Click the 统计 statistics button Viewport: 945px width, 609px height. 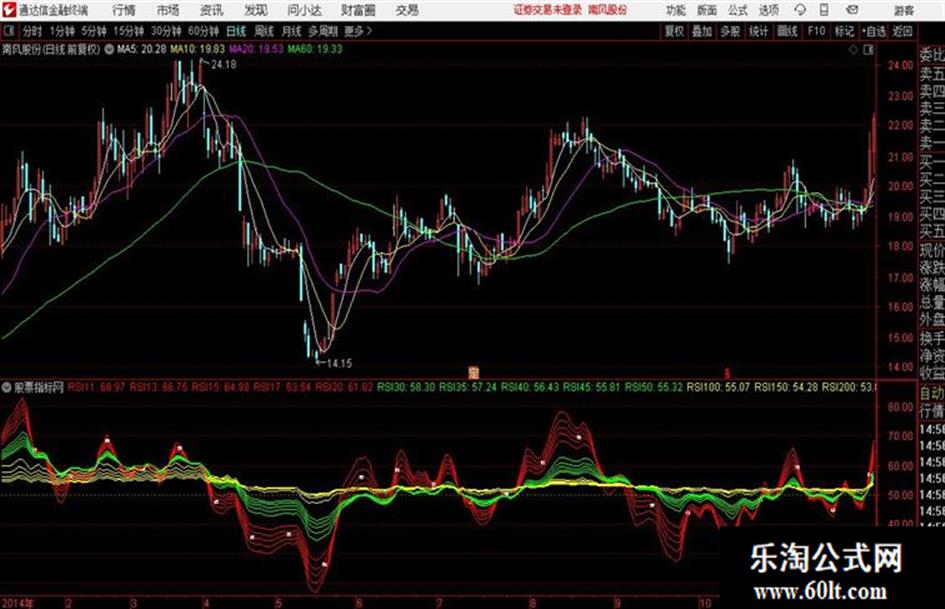758,31
